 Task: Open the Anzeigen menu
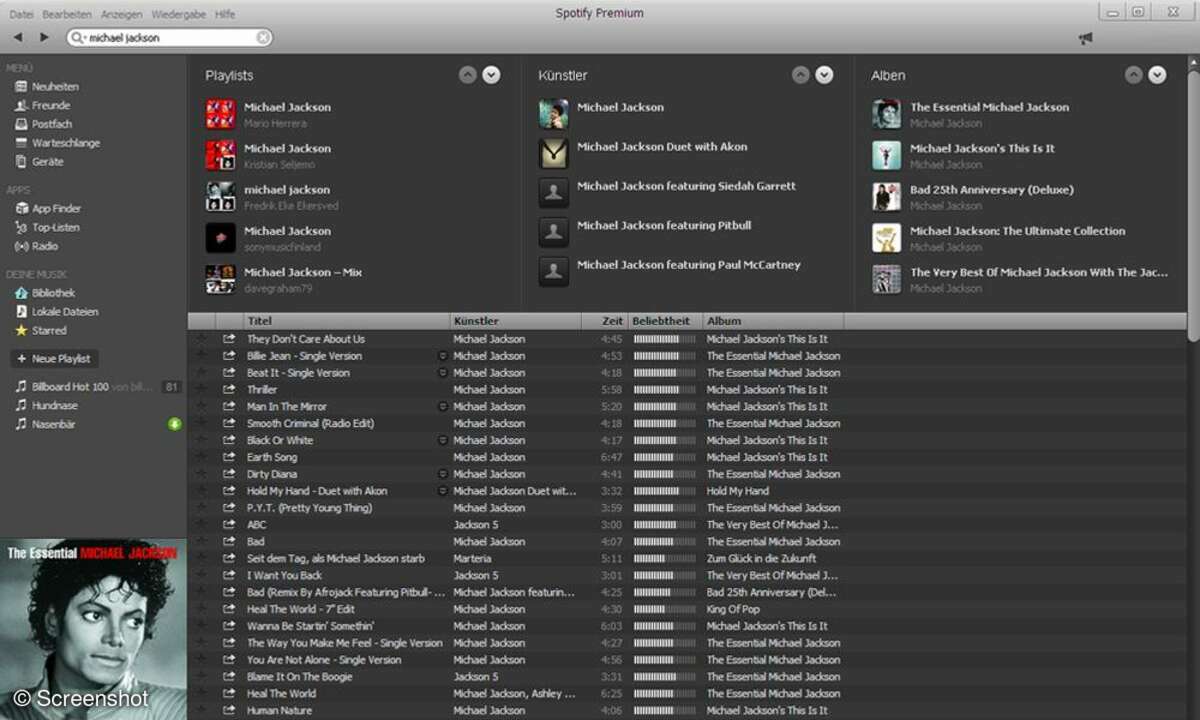click(122, 14)
